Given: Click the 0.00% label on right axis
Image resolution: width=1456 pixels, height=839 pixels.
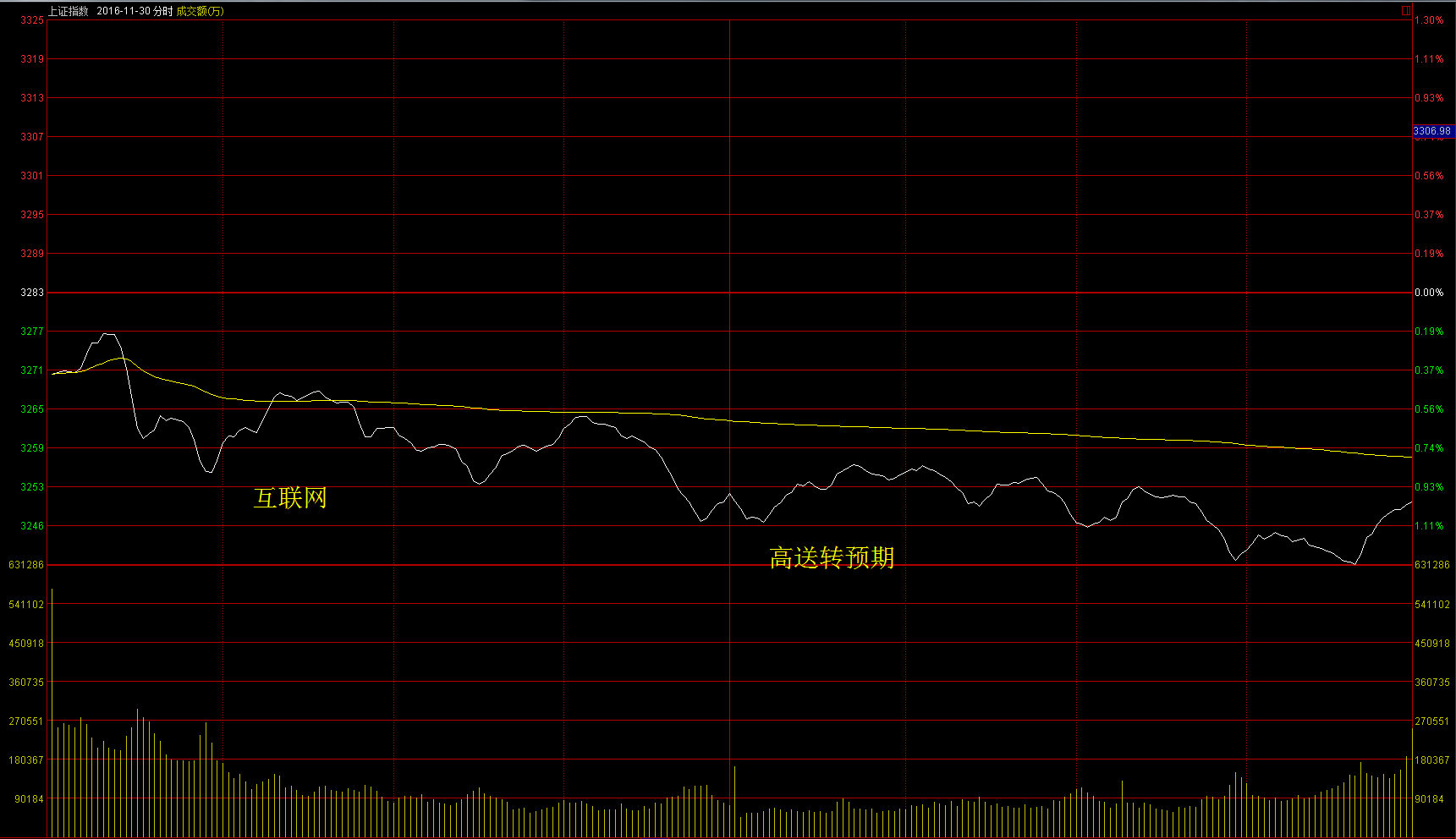Looking at the screenshot, I should (x=1429, y=293).
